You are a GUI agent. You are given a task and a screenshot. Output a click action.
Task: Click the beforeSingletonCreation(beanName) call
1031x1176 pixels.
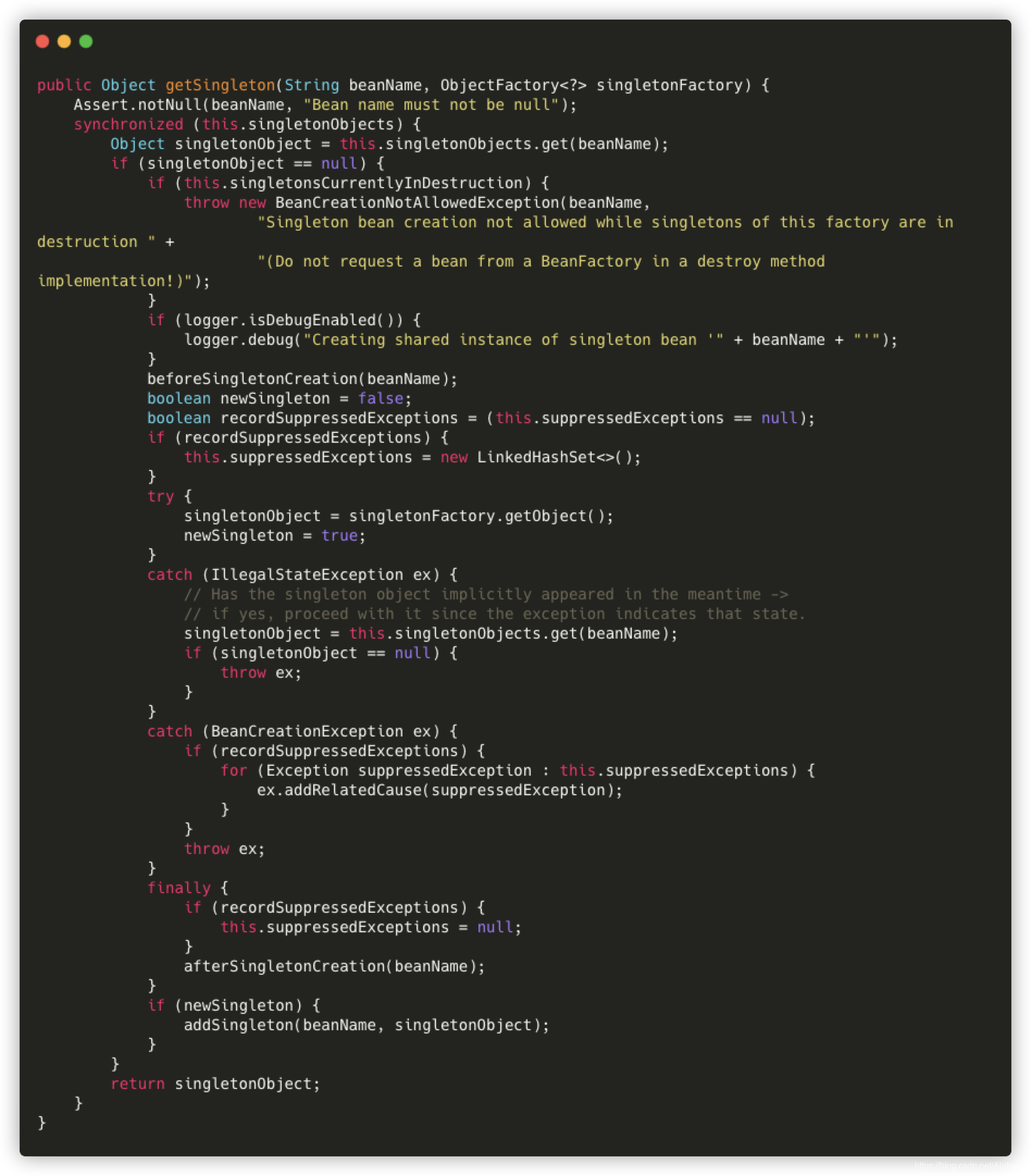[x=302, y=379]
